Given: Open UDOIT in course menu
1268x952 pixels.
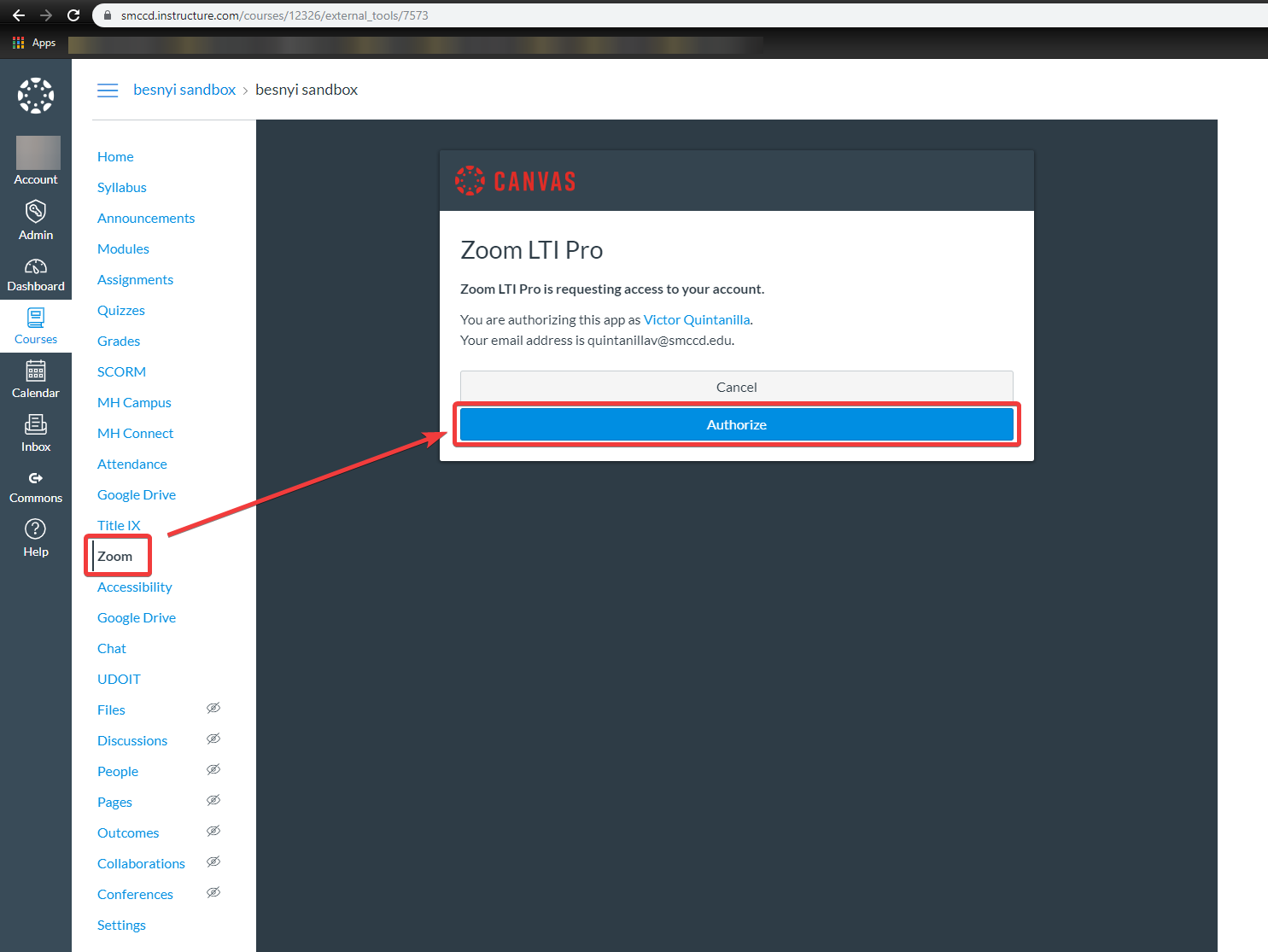Looking at the screenshot, I should click(x=119, y=679).
